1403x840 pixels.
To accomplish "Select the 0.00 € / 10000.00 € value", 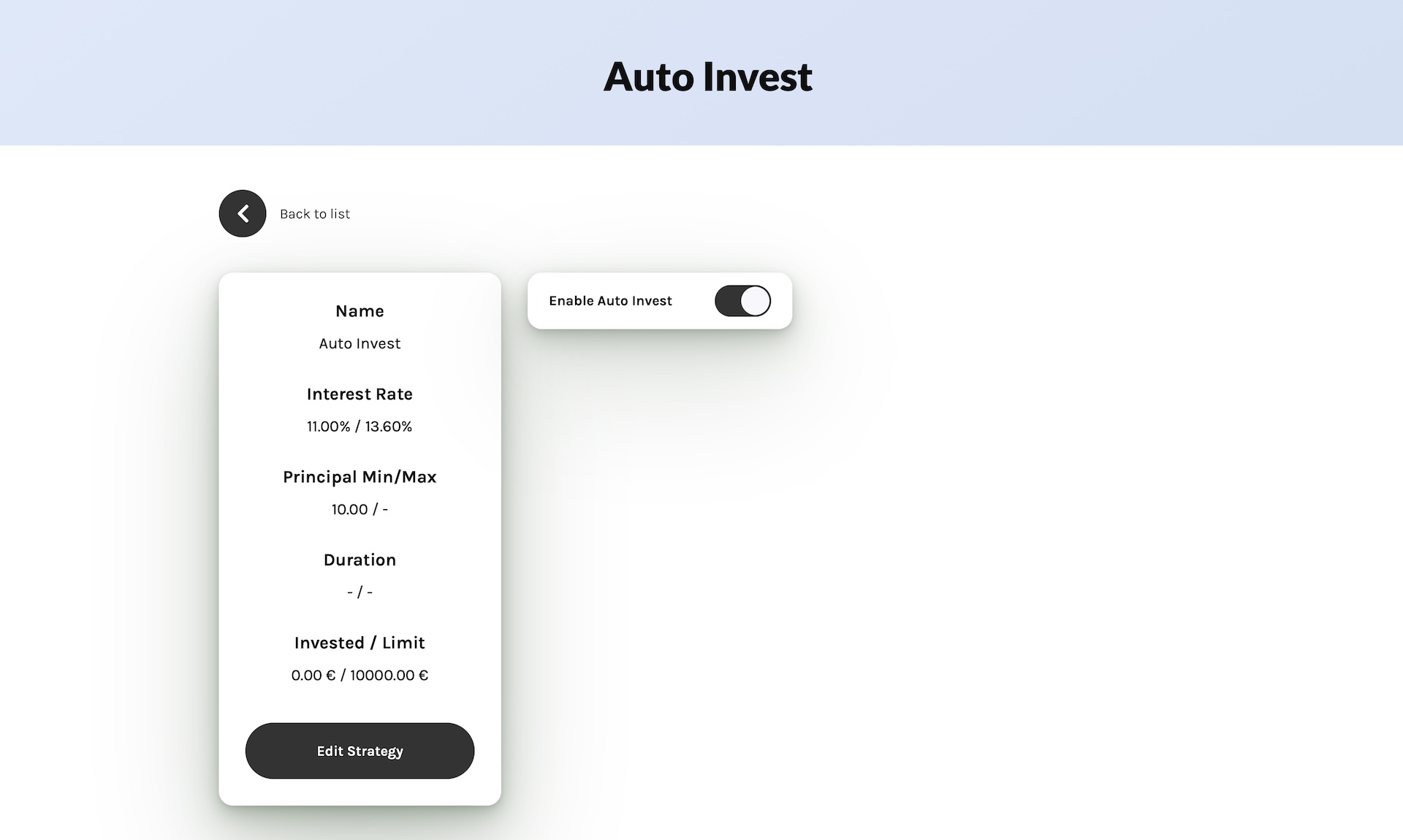I will tap(360, 675).
